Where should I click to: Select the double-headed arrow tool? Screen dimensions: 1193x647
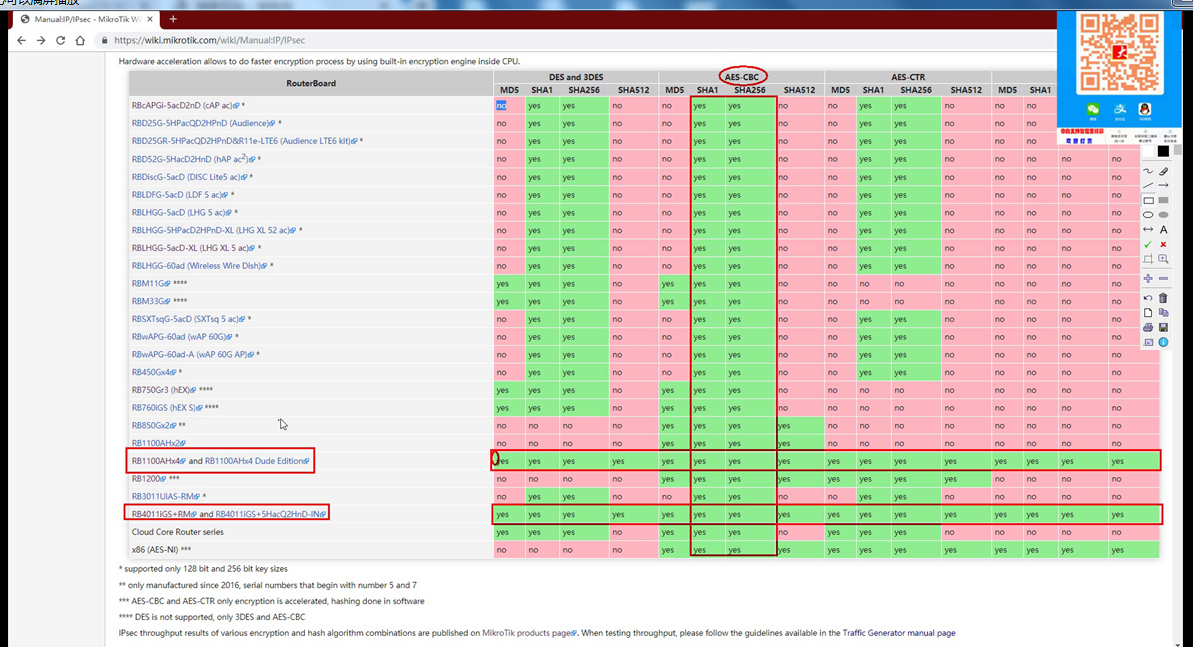pyautogui.click(x=1148, y=229)
